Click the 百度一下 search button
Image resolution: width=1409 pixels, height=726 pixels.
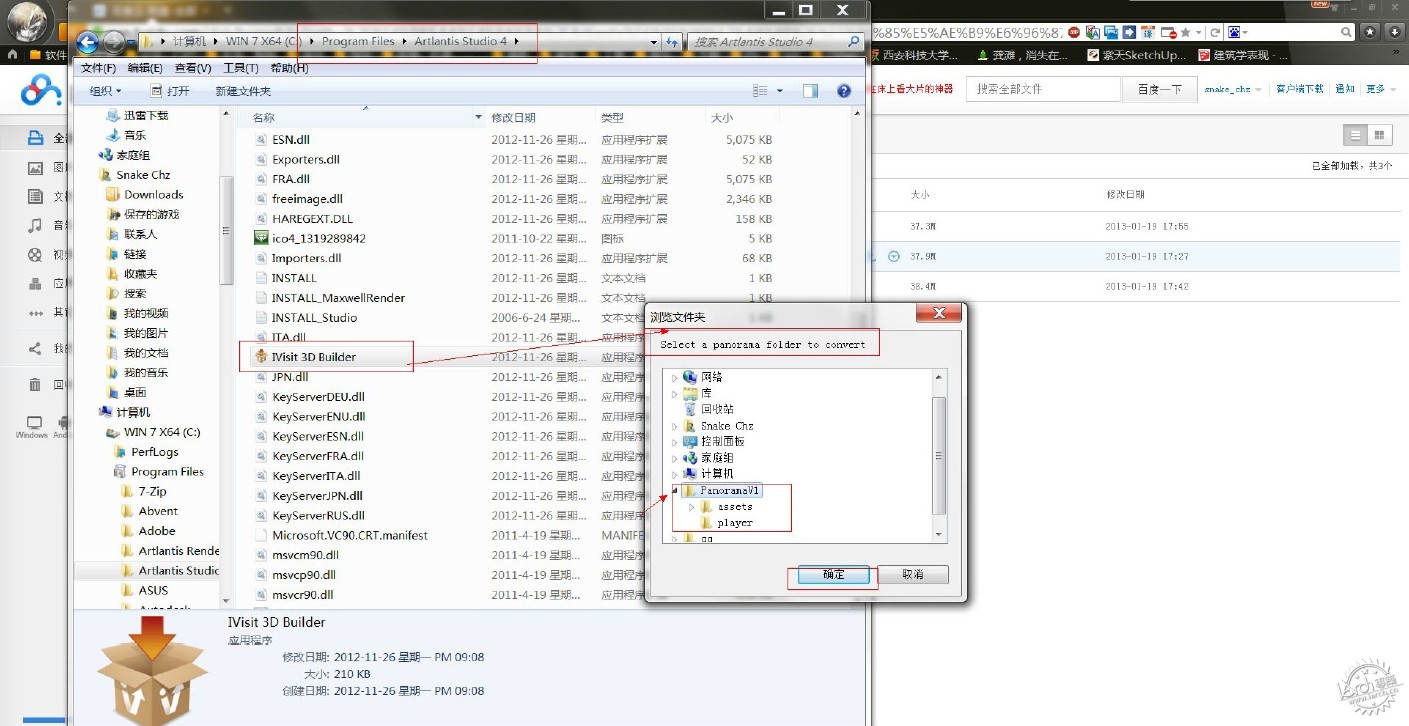(1159, 89)
